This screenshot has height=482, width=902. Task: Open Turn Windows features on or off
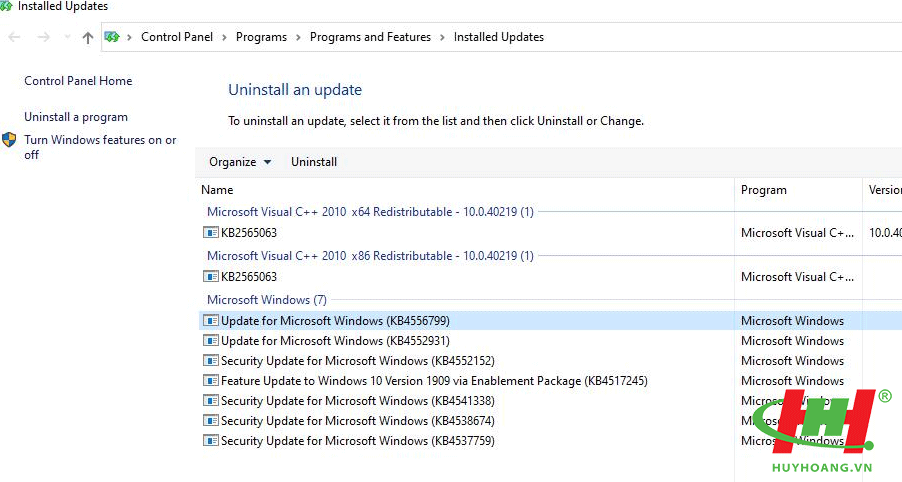(100, 147)
